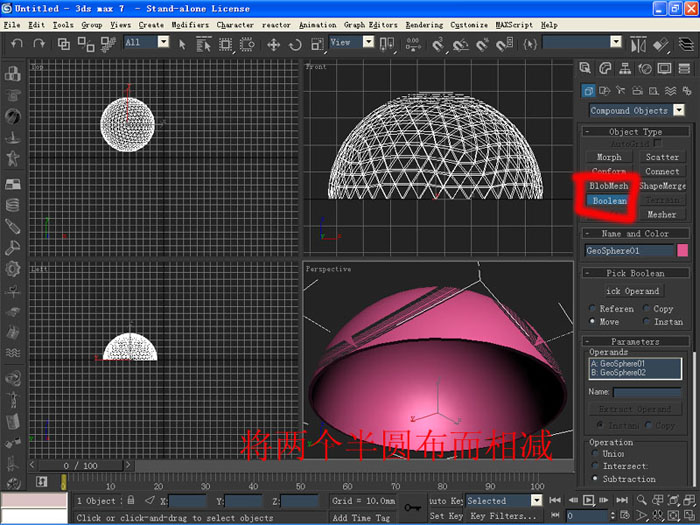Toggle the selection lock padlock icon
The width and height of the screenshot is (700, 525).
(x=131, y=500)
